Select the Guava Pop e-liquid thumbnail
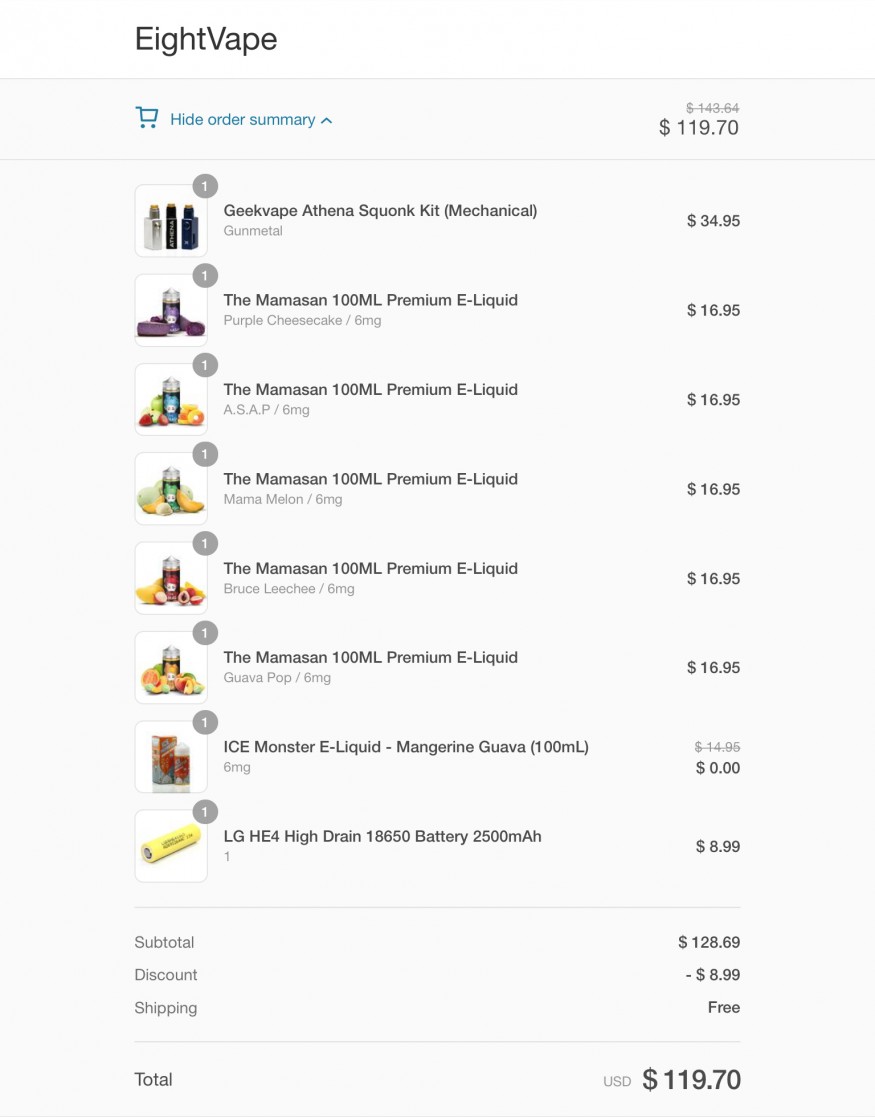This screenshot has height=1117, width=875. click(171, 667)
